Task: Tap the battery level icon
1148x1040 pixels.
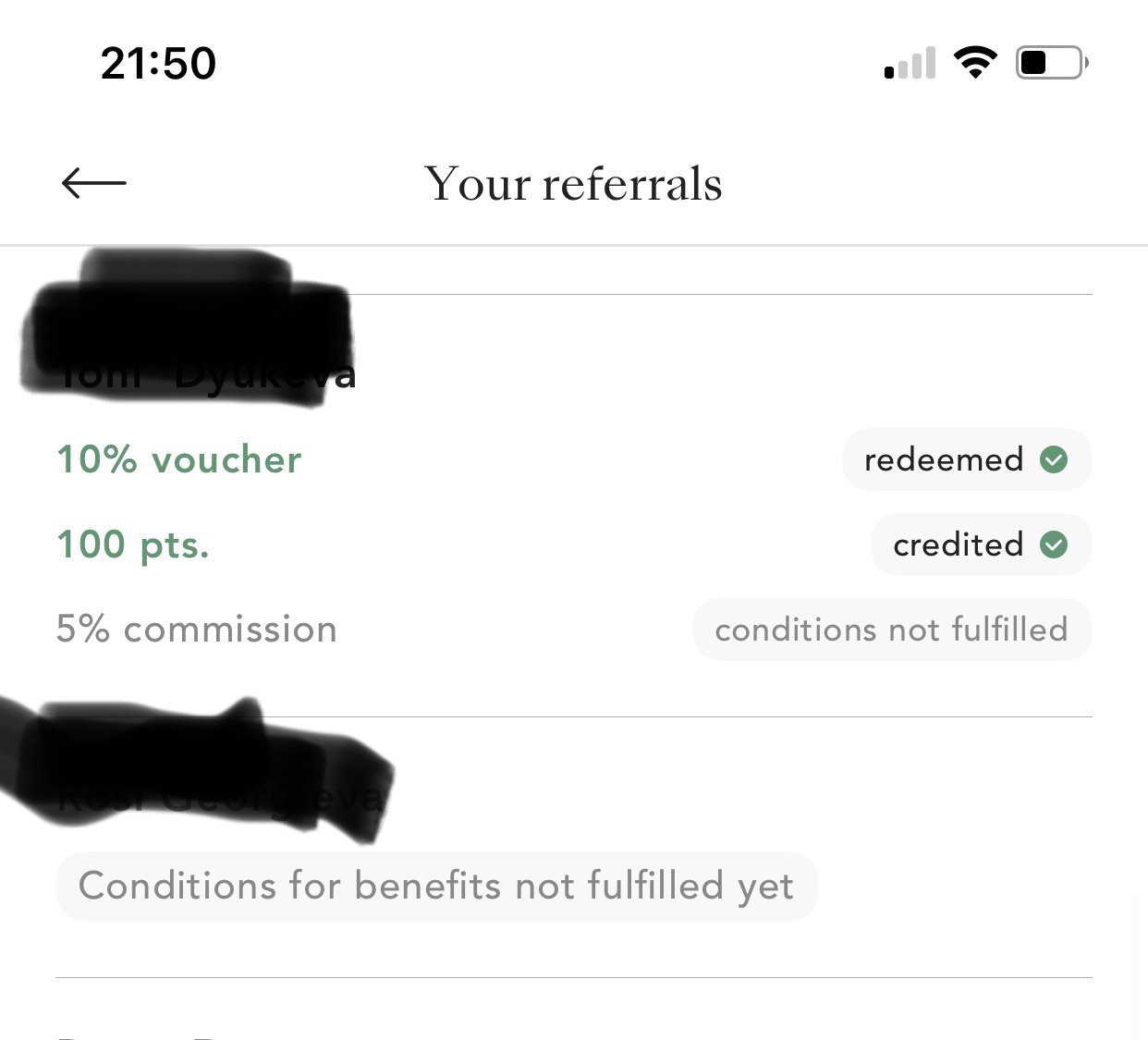Action: click(x=1051, y=63)
